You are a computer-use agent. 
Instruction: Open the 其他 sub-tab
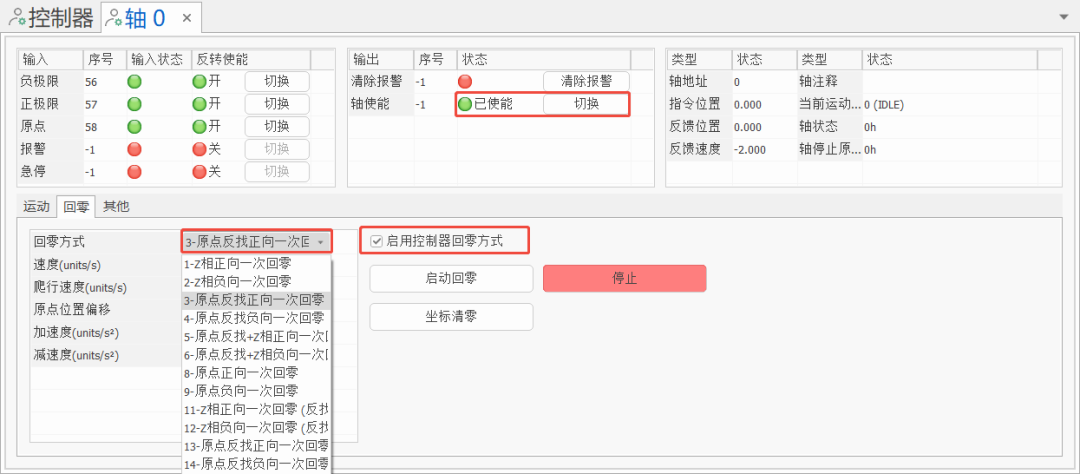click(116, 205)
